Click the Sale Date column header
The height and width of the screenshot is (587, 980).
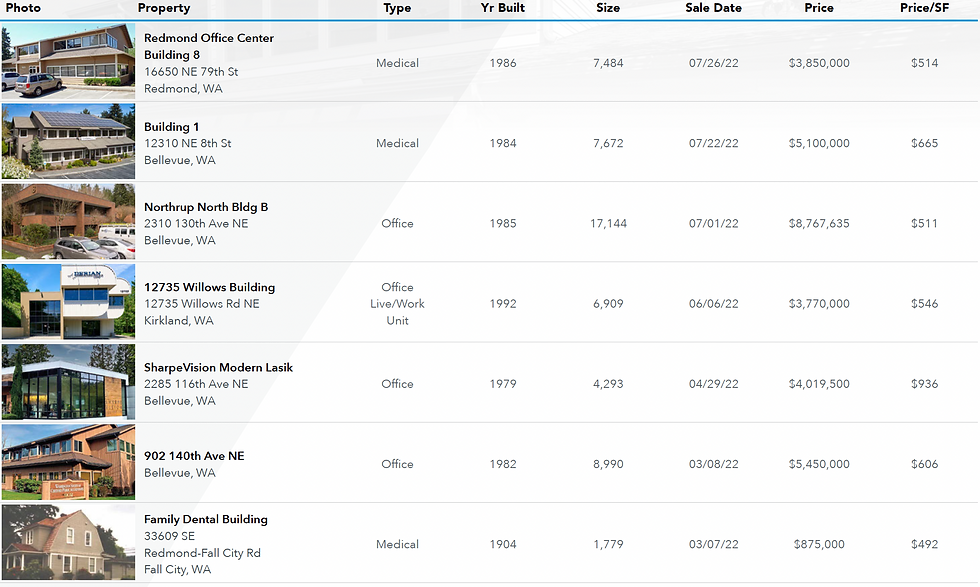[x=713, y=8]
